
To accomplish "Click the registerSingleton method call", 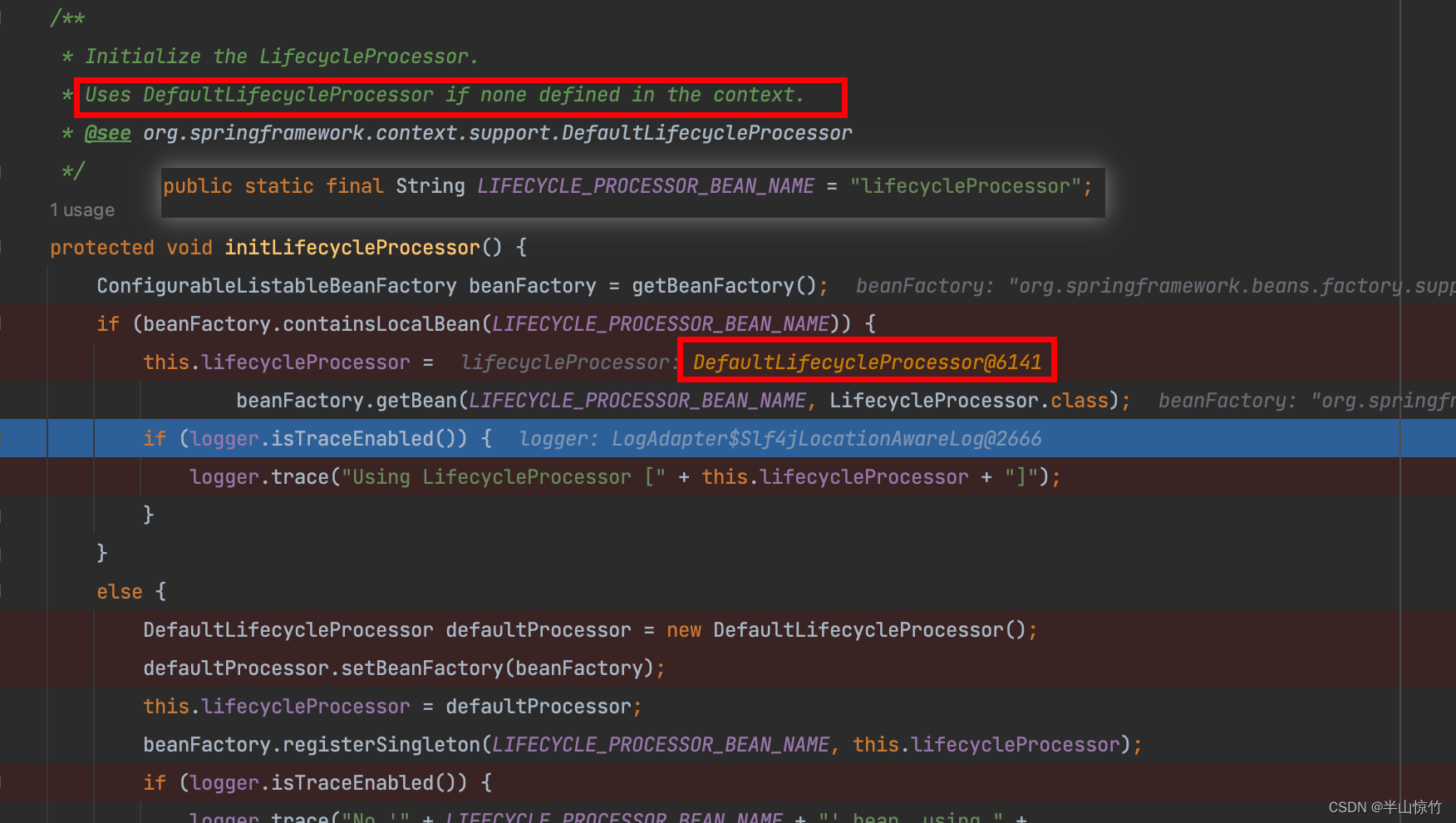I will 381,745.
